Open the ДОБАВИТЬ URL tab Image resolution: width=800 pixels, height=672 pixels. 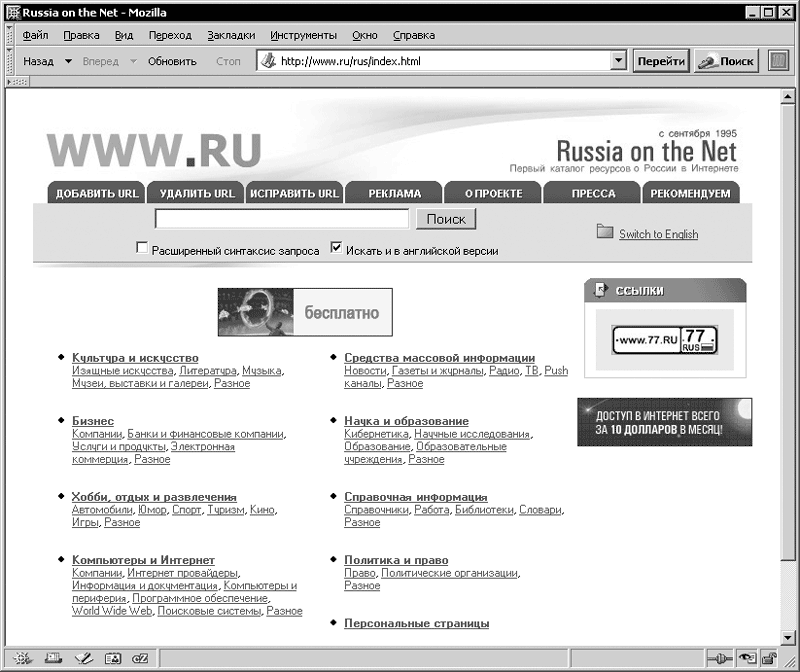click(97, 193)
